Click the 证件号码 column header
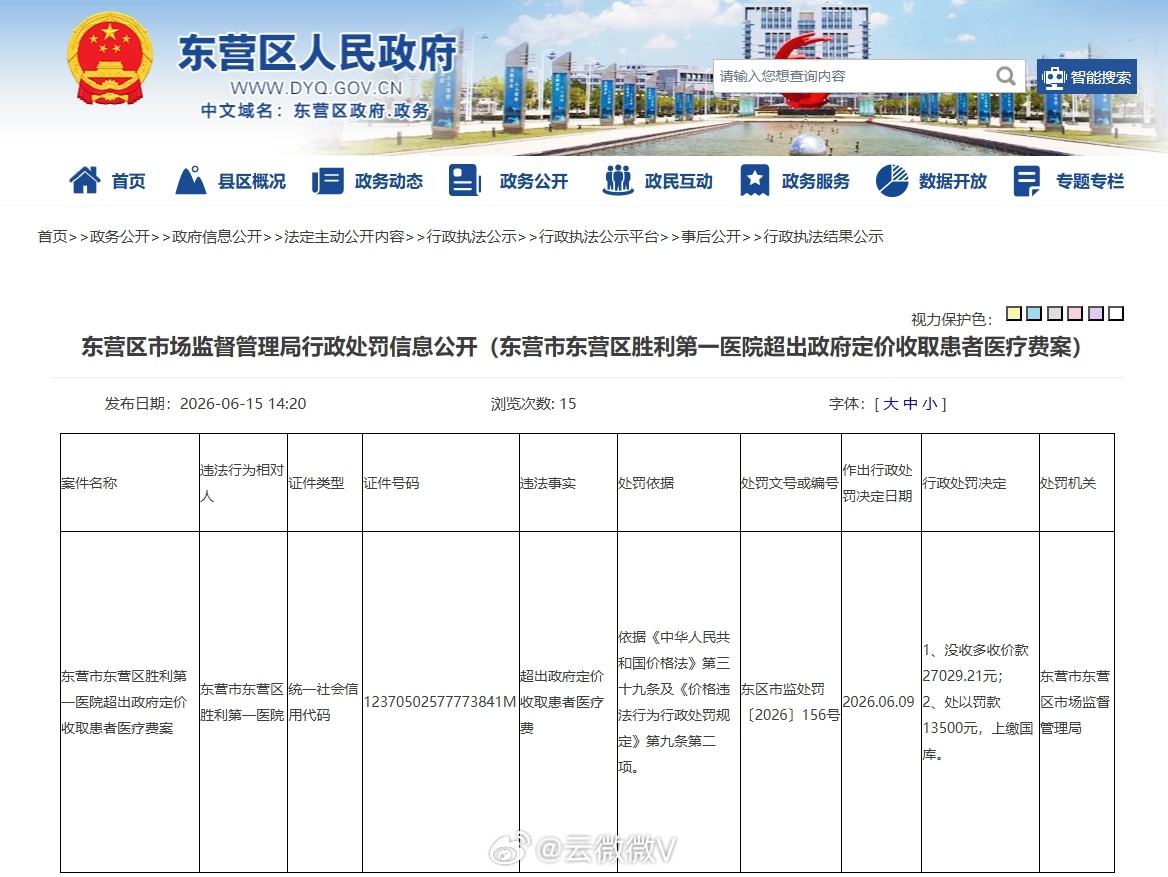The width and height of the screenshot is (1168, 877). tap(441, 483)
